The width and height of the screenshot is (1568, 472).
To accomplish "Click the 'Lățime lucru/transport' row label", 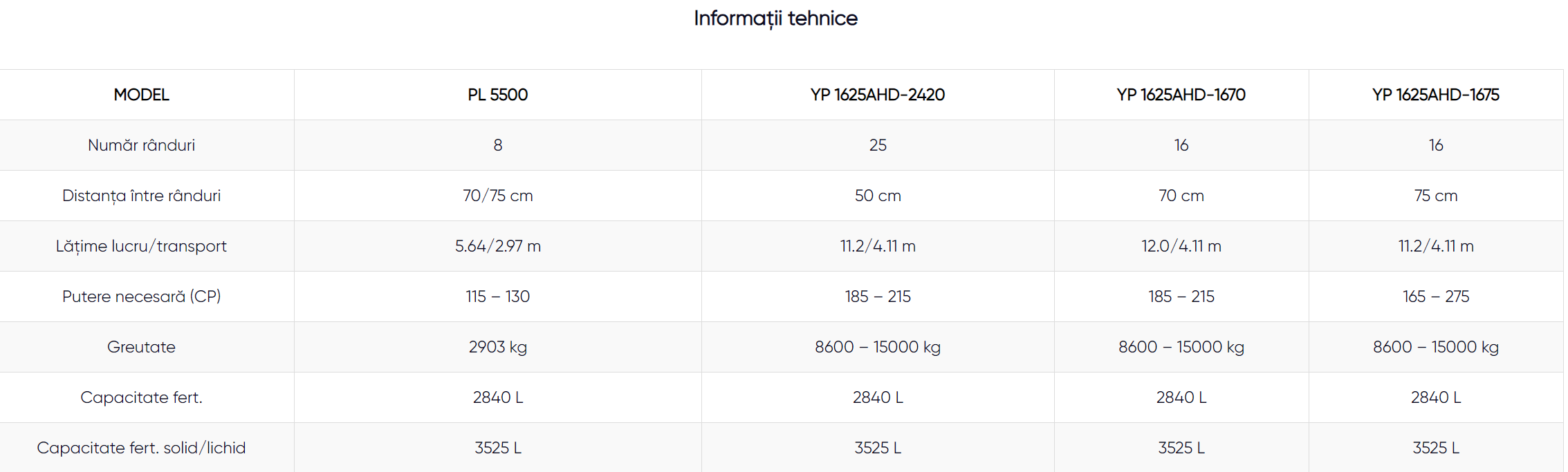I will pos(141,246).
